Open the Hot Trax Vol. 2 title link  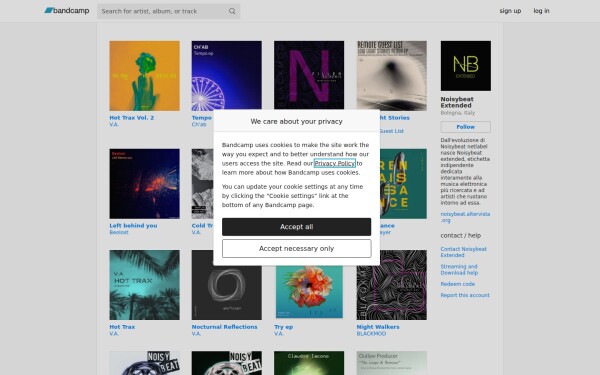click(132, 117)
